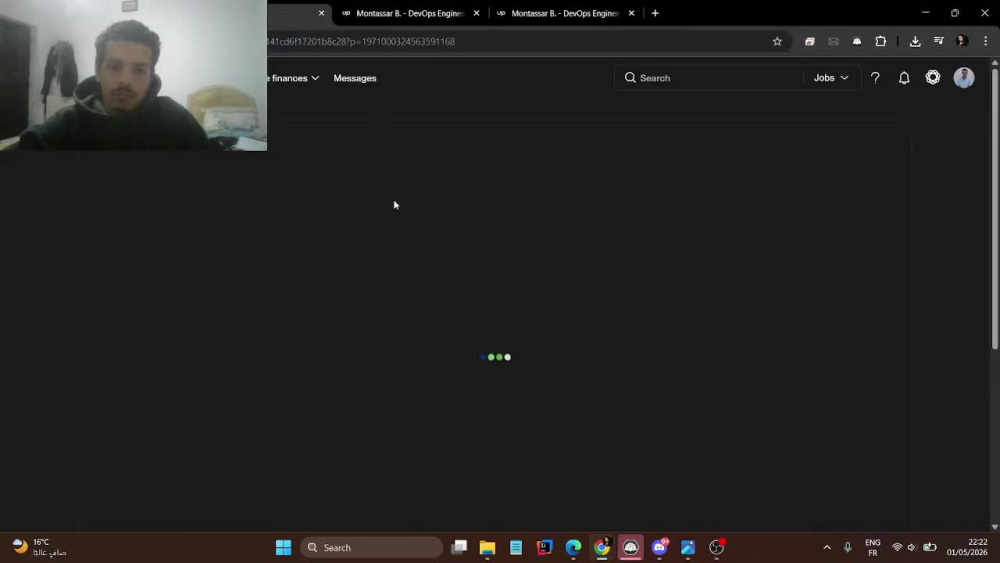This screenshot has height=563, width=1000.
Task: Launch Microsoft Edge from taskbar
Action: [573, 547]
